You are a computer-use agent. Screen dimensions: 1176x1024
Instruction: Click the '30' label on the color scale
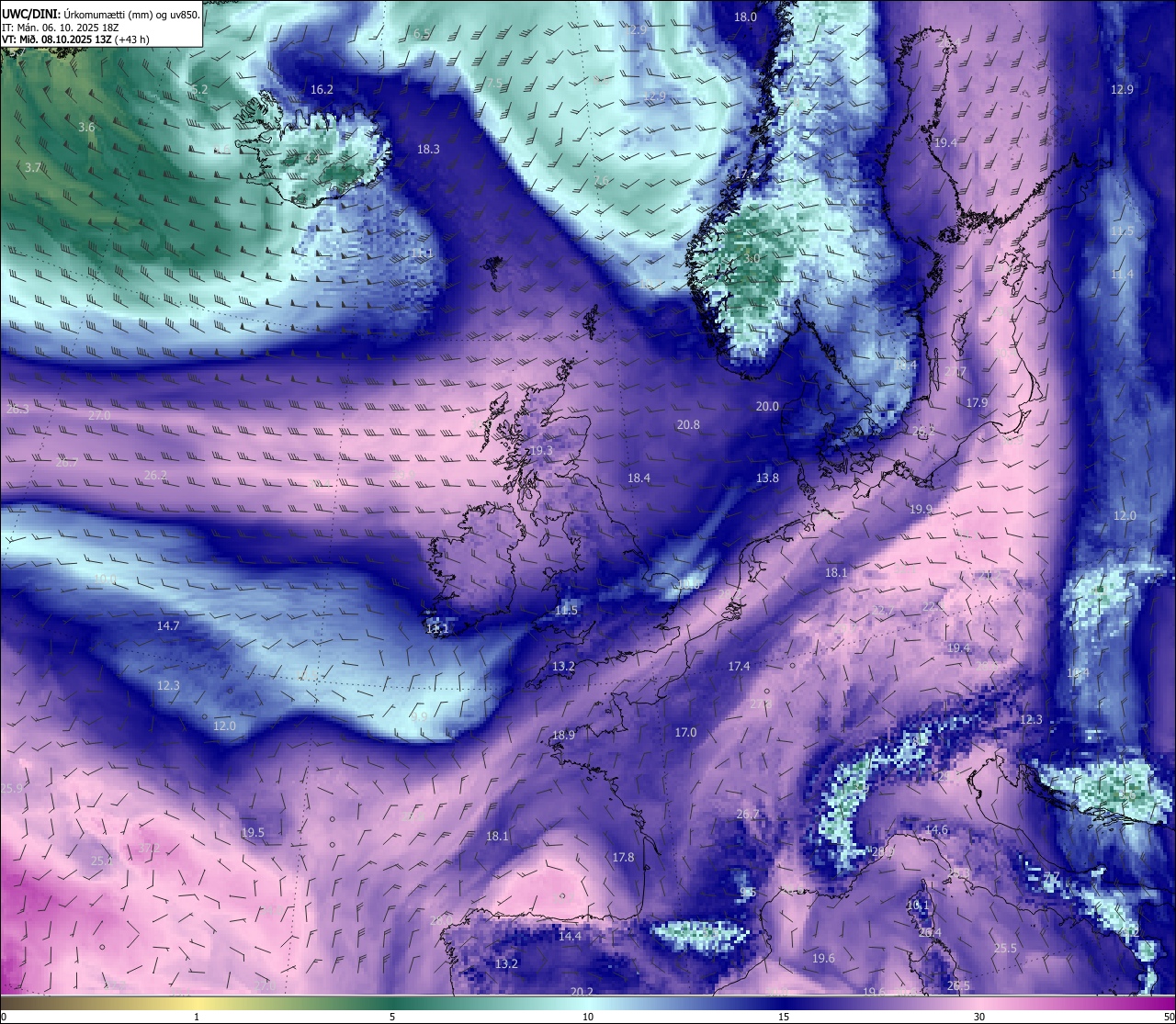(979, 1017)
